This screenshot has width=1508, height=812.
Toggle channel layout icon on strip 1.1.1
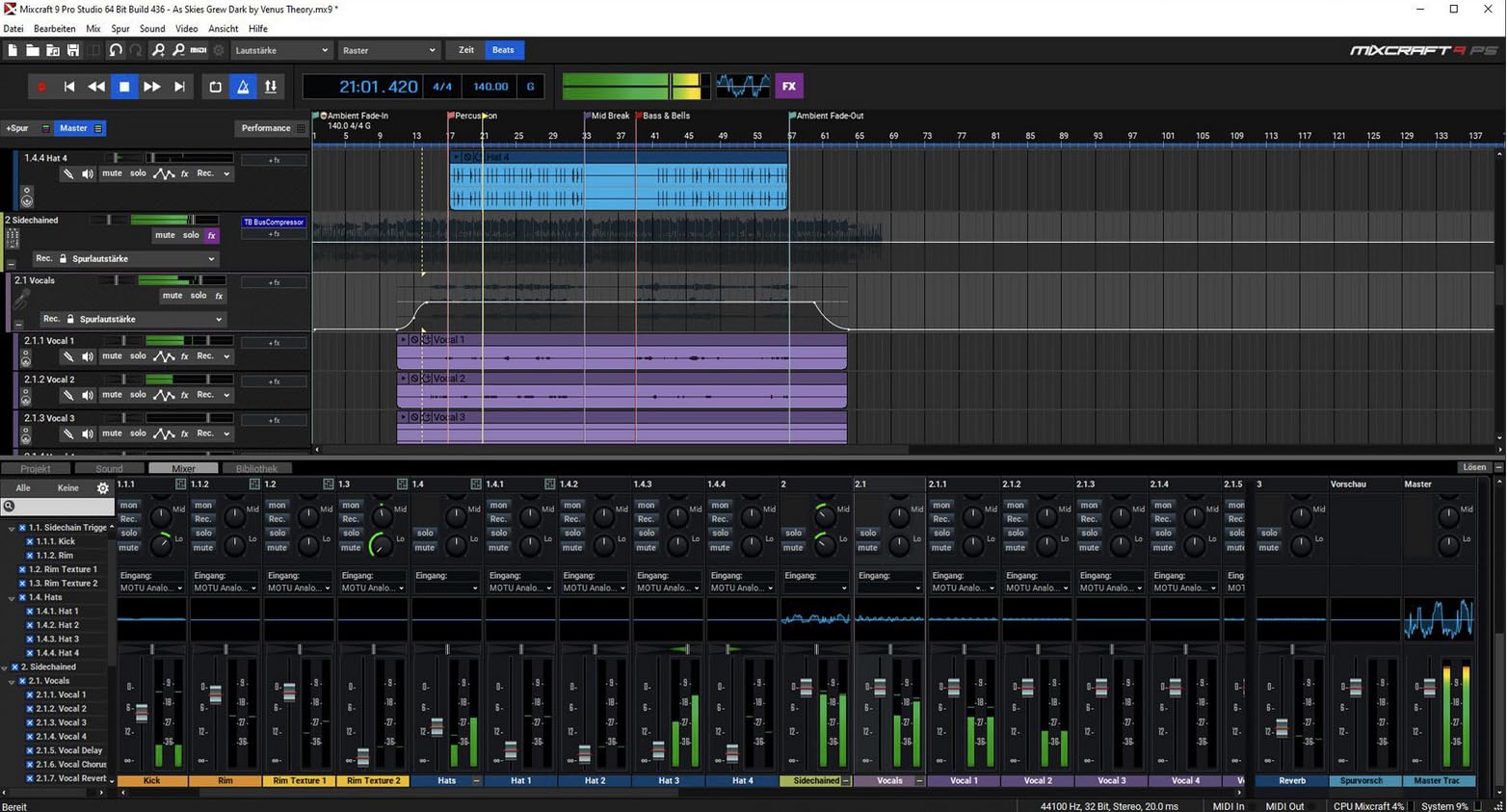180,485
